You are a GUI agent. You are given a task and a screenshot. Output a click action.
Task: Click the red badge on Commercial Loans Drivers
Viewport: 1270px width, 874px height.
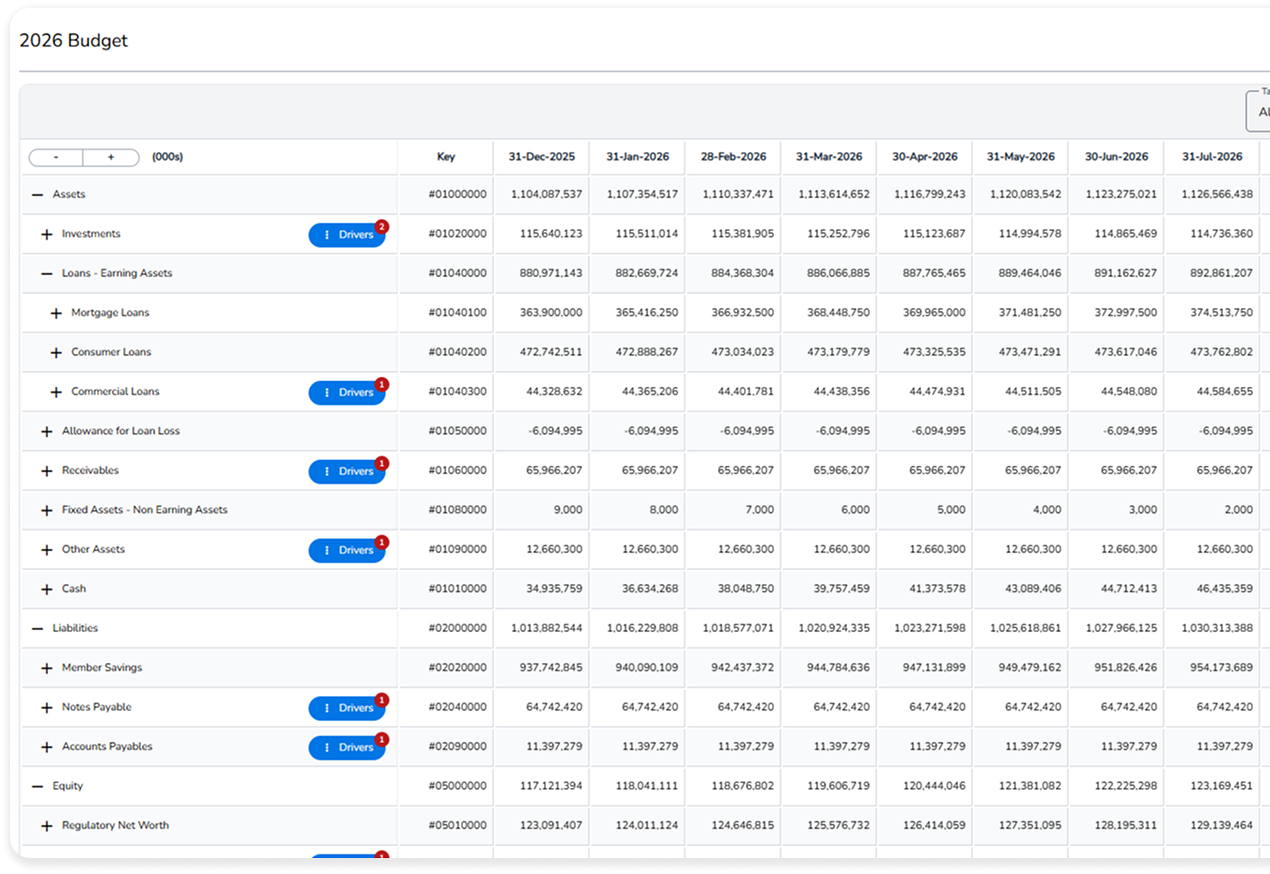tap(381, 385)
